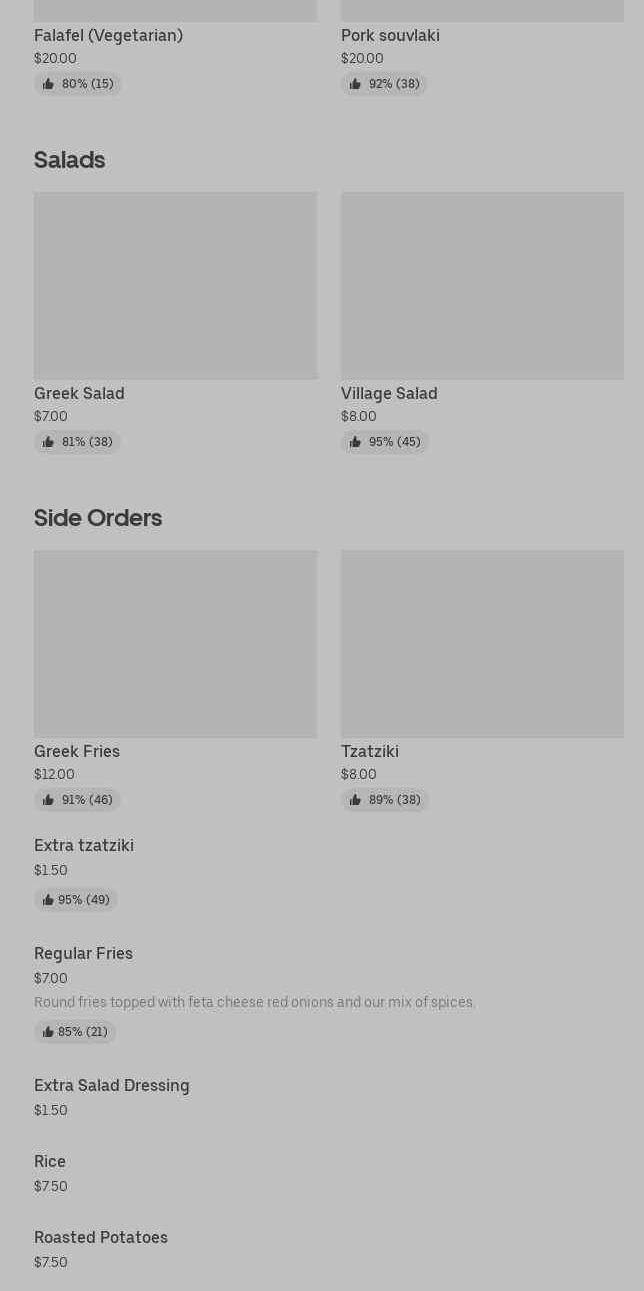The image size is (644, 1291).
Task: Click the Side Orders section heading
Action: [x=98, y=518]
